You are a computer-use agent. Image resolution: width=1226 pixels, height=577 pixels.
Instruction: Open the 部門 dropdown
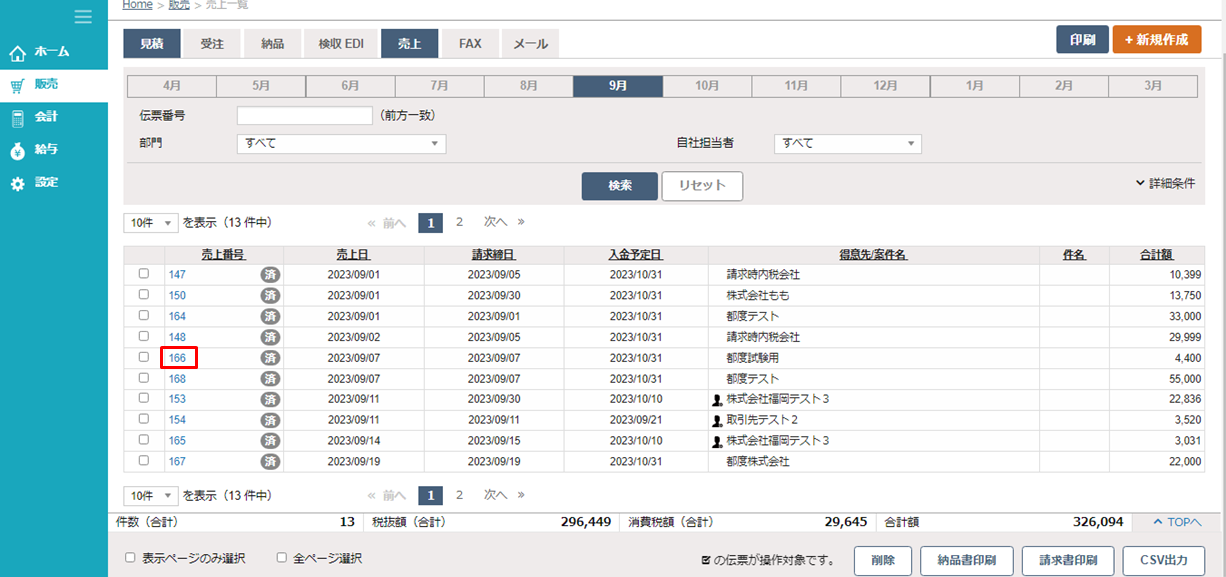(x=341, y=144)
